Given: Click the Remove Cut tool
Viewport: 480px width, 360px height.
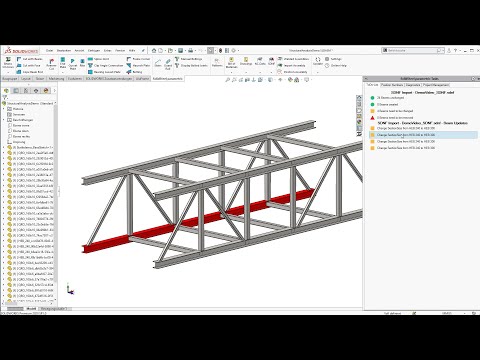Looking at the screenshot, I should 51,64.
